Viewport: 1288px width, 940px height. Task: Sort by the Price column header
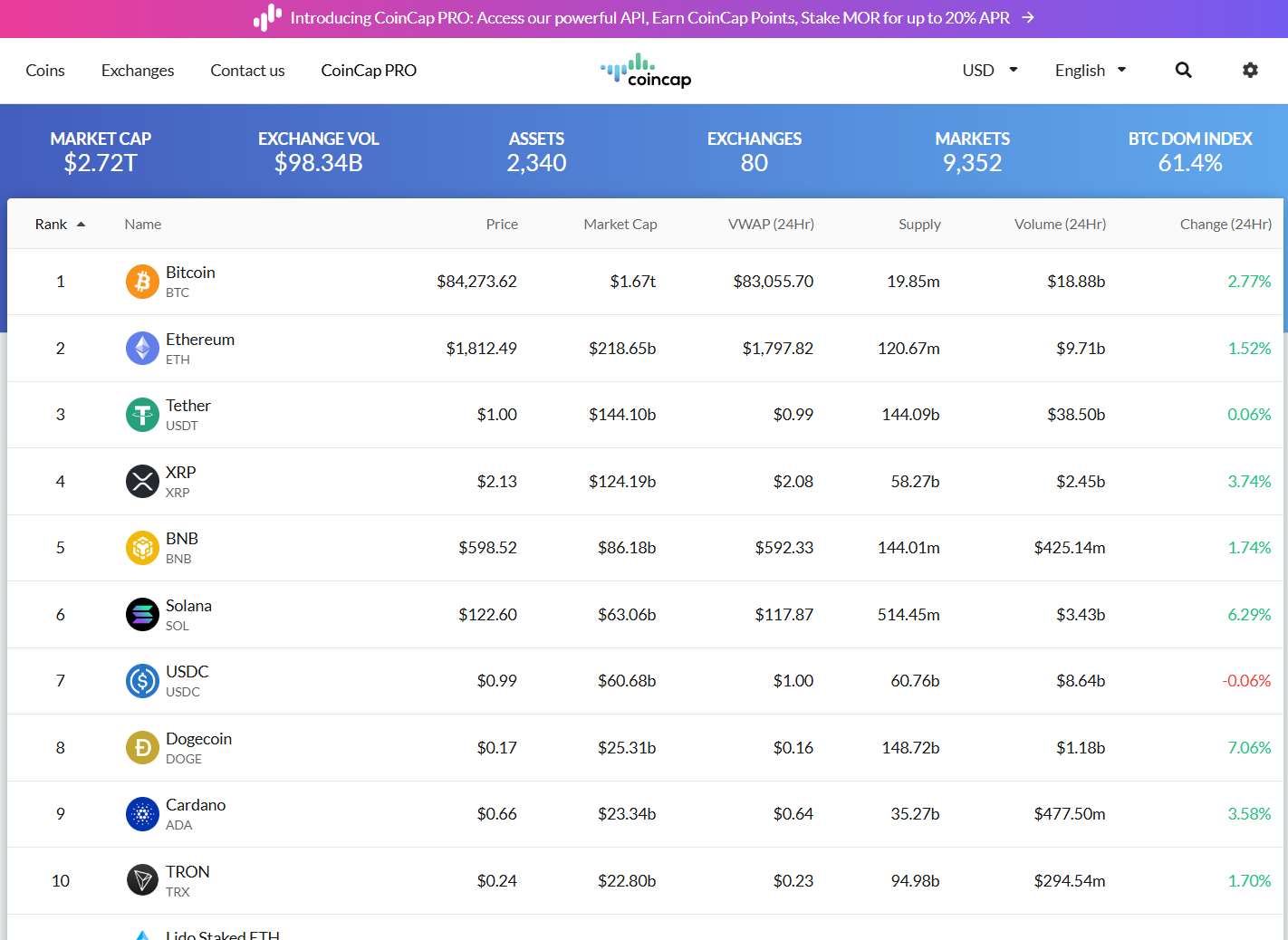point(502,225)
